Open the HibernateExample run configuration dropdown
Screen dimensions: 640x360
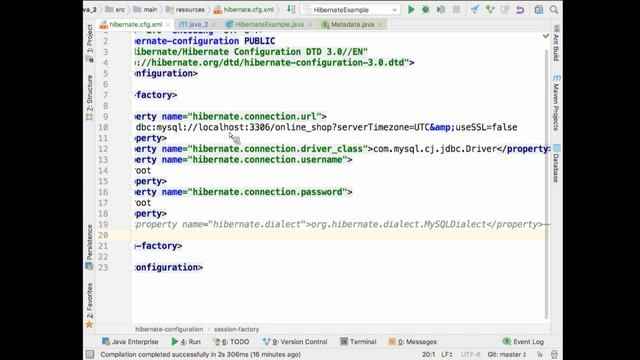point(350,9)
